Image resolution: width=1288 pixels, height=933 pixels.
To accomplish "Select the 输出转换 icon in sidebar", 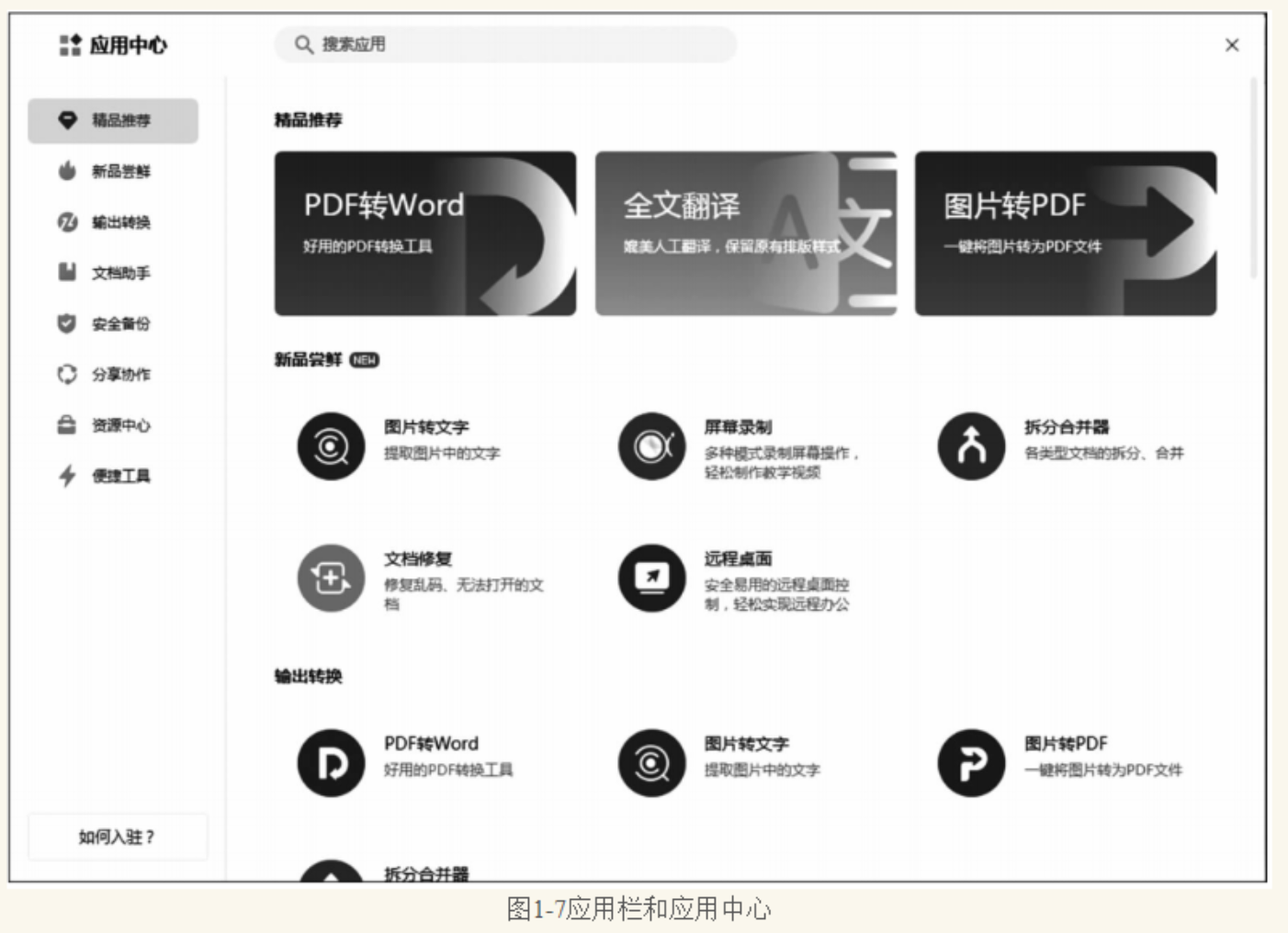I will 67,222.
